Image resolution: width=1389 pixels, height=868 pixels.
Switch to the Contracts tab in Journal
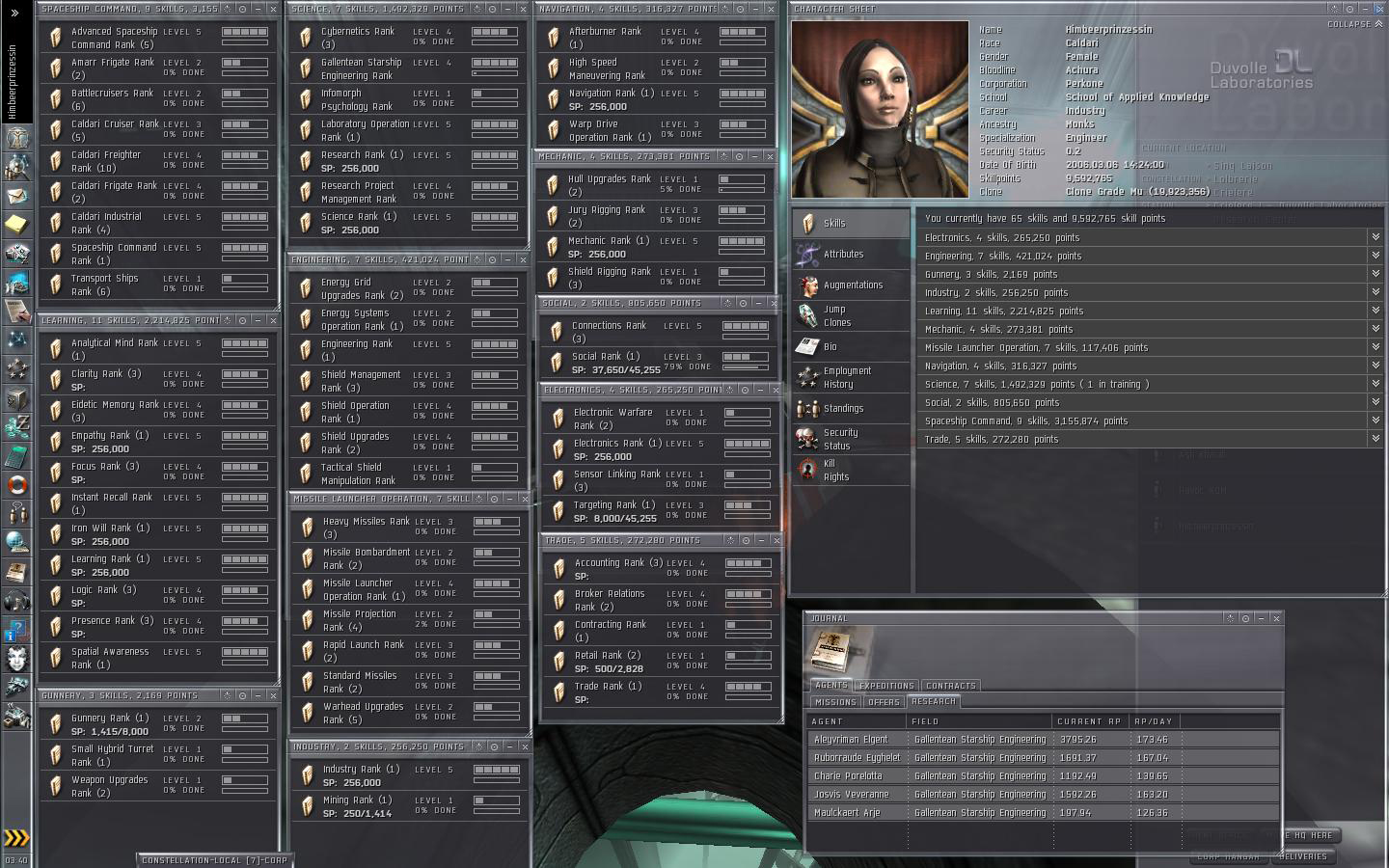point(951,685)
